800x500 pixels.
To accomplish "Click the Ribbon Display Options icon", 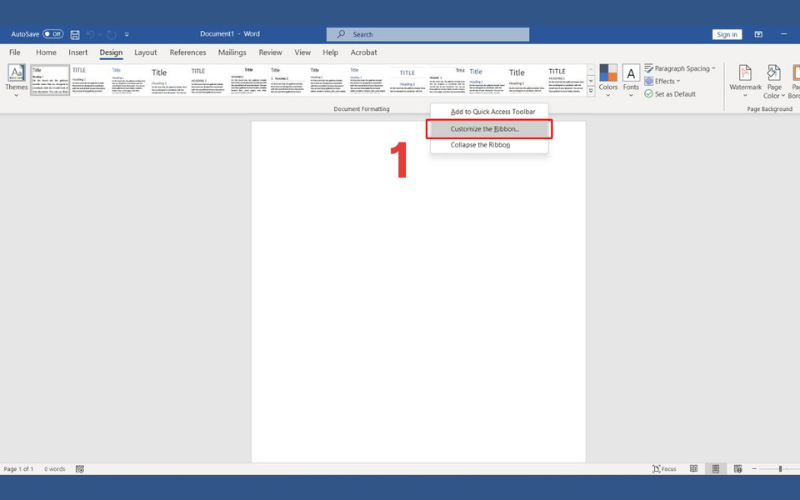I will (758, 34).
